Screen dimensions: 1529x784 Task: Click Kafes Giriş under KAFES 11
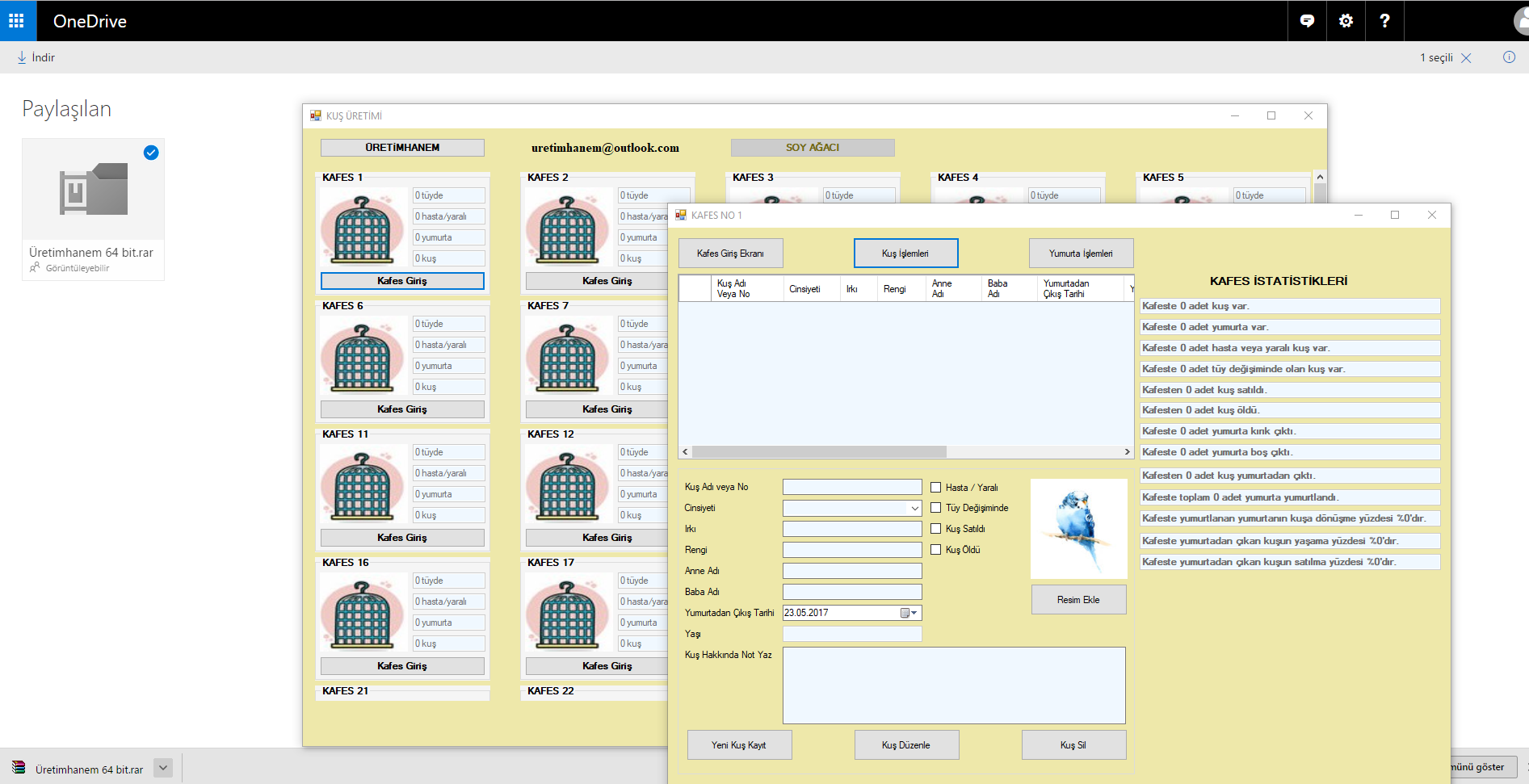click(402, 538)
